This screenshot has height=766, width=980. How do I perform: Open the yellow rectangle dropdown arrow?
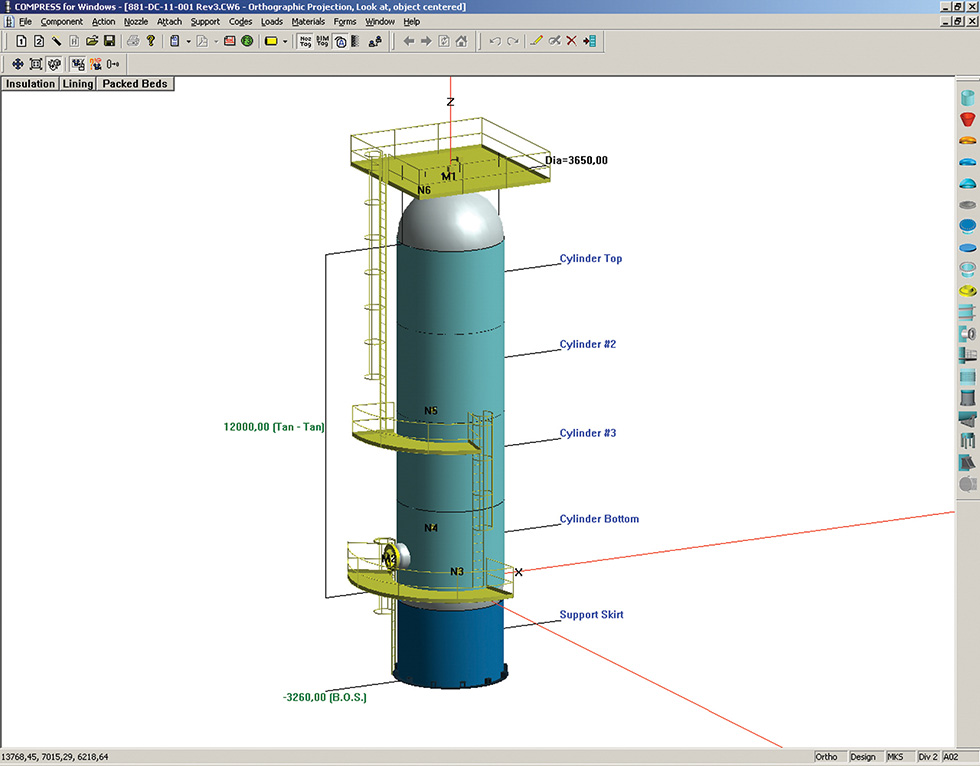285,42
